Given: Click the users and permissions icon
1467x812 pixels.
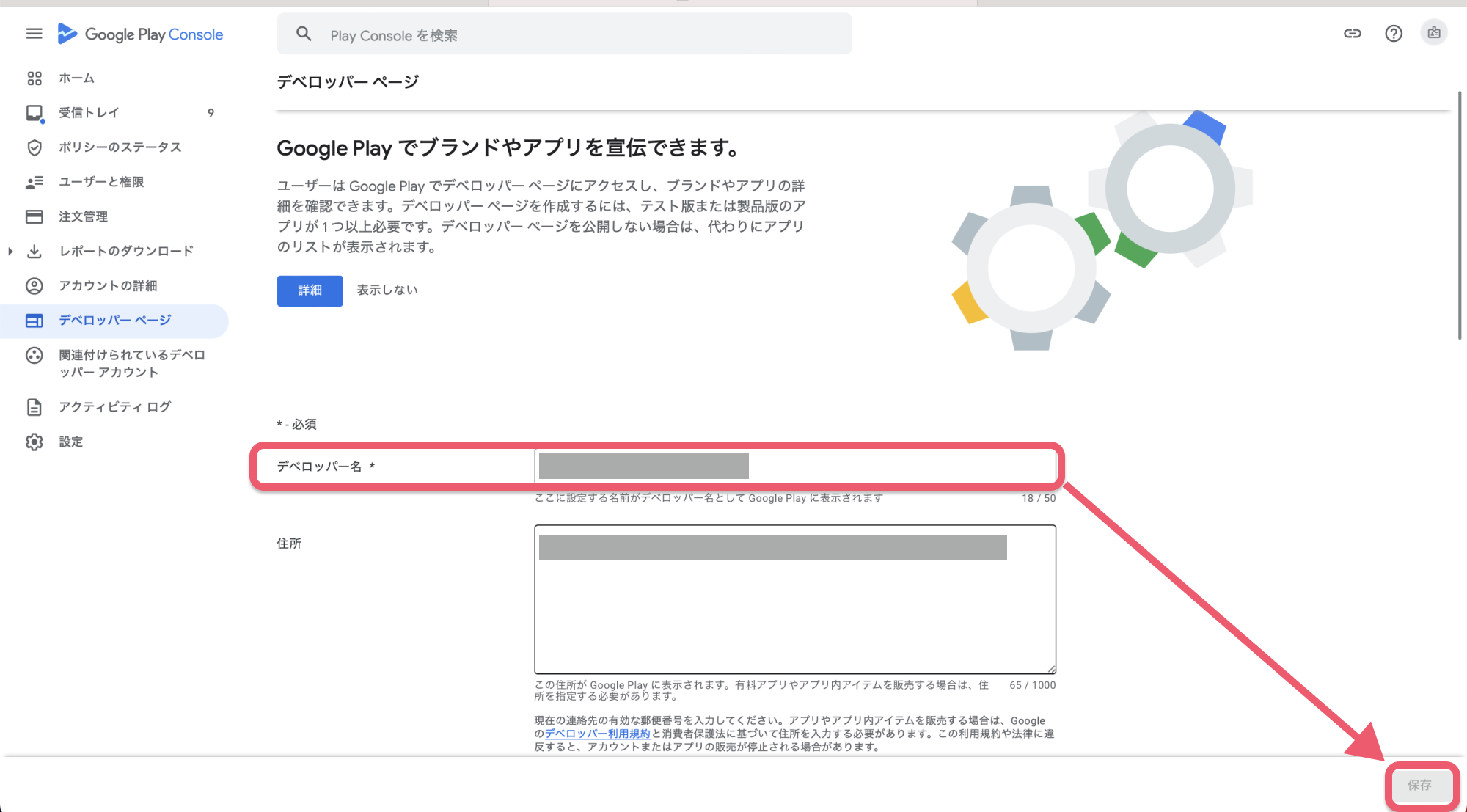Looking at the screenshot, I should point(34,182).
